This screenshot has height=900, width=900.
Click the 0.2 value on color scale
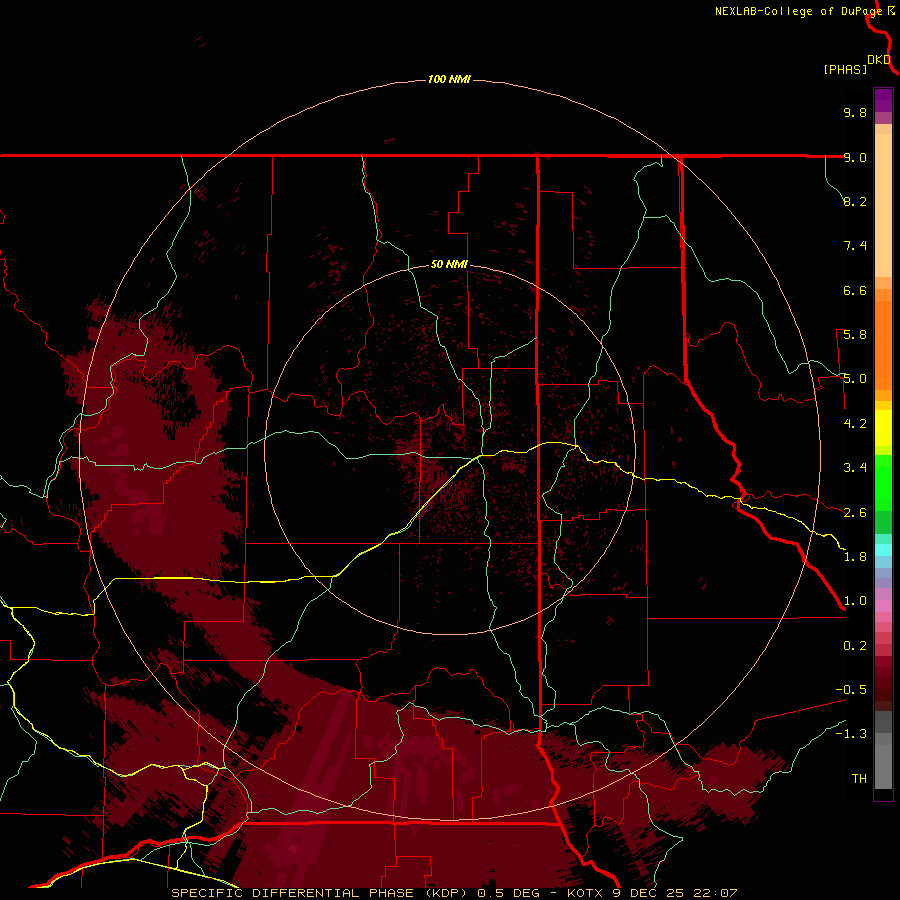855,646
